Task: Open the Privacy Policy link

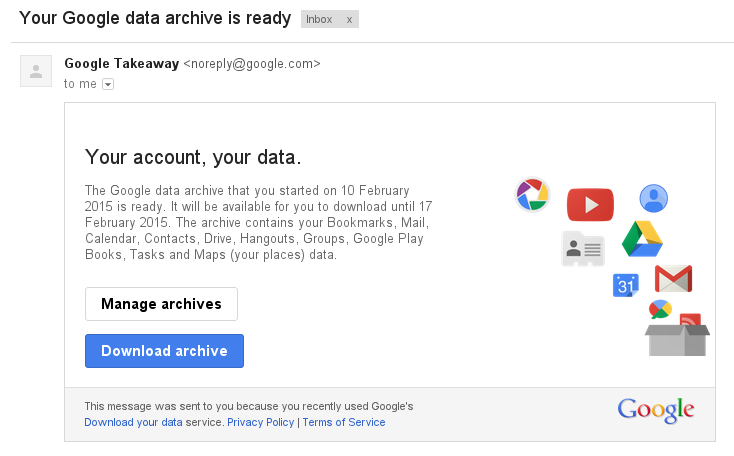Action: tap(261, 422)
